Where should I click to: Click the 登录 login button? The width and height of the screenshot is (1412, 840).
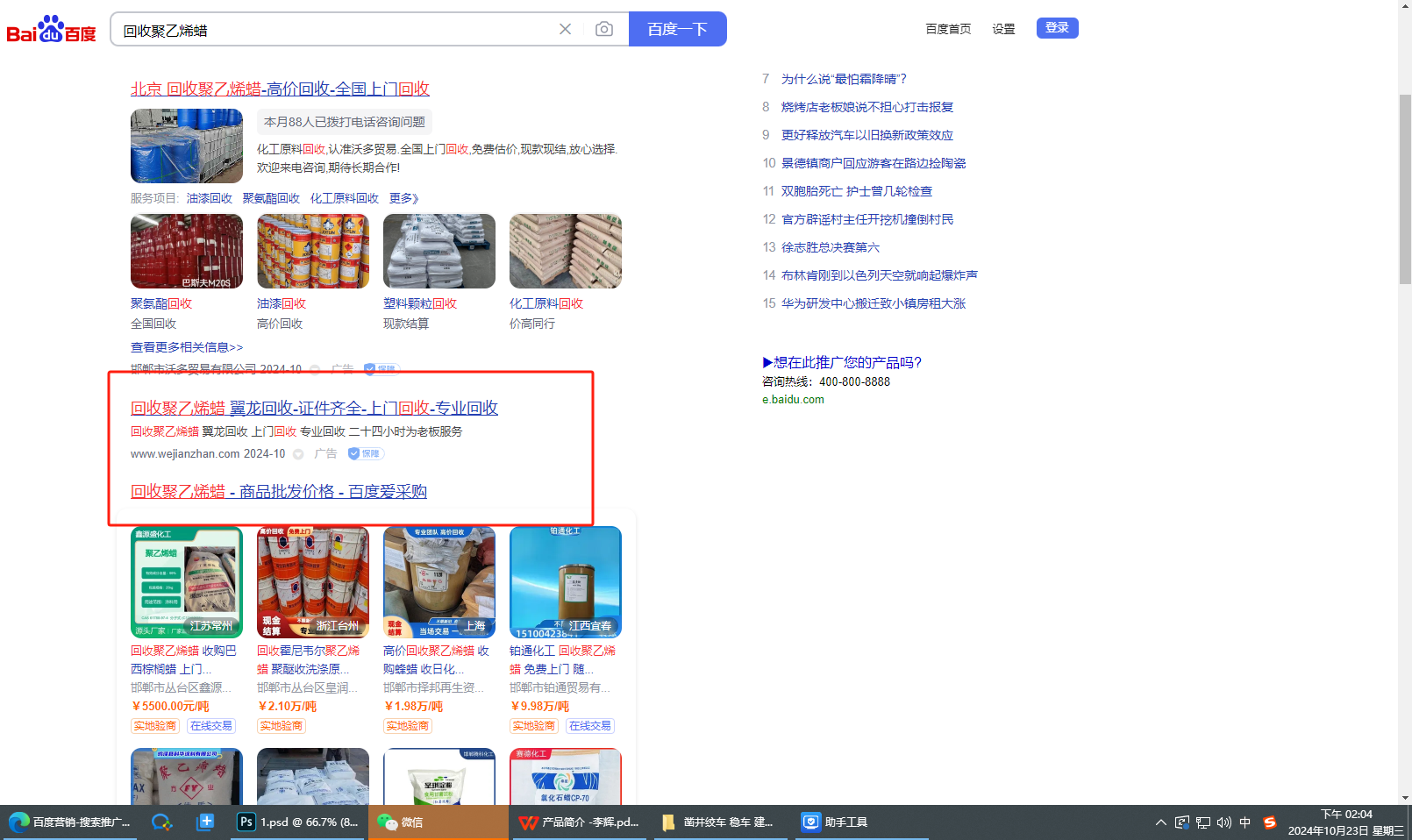pyautogui.click(x=1058, y=28)
